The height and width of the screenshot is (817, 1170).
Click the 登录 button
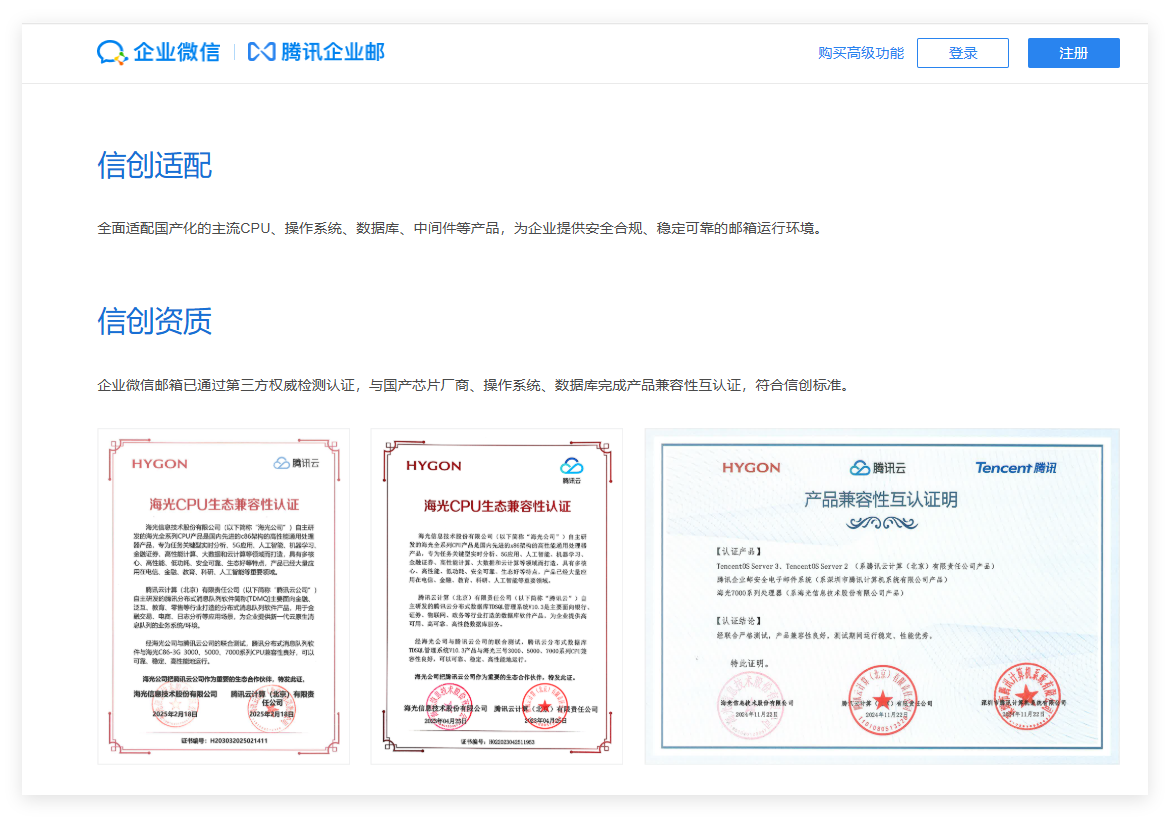tap(963, 53)
